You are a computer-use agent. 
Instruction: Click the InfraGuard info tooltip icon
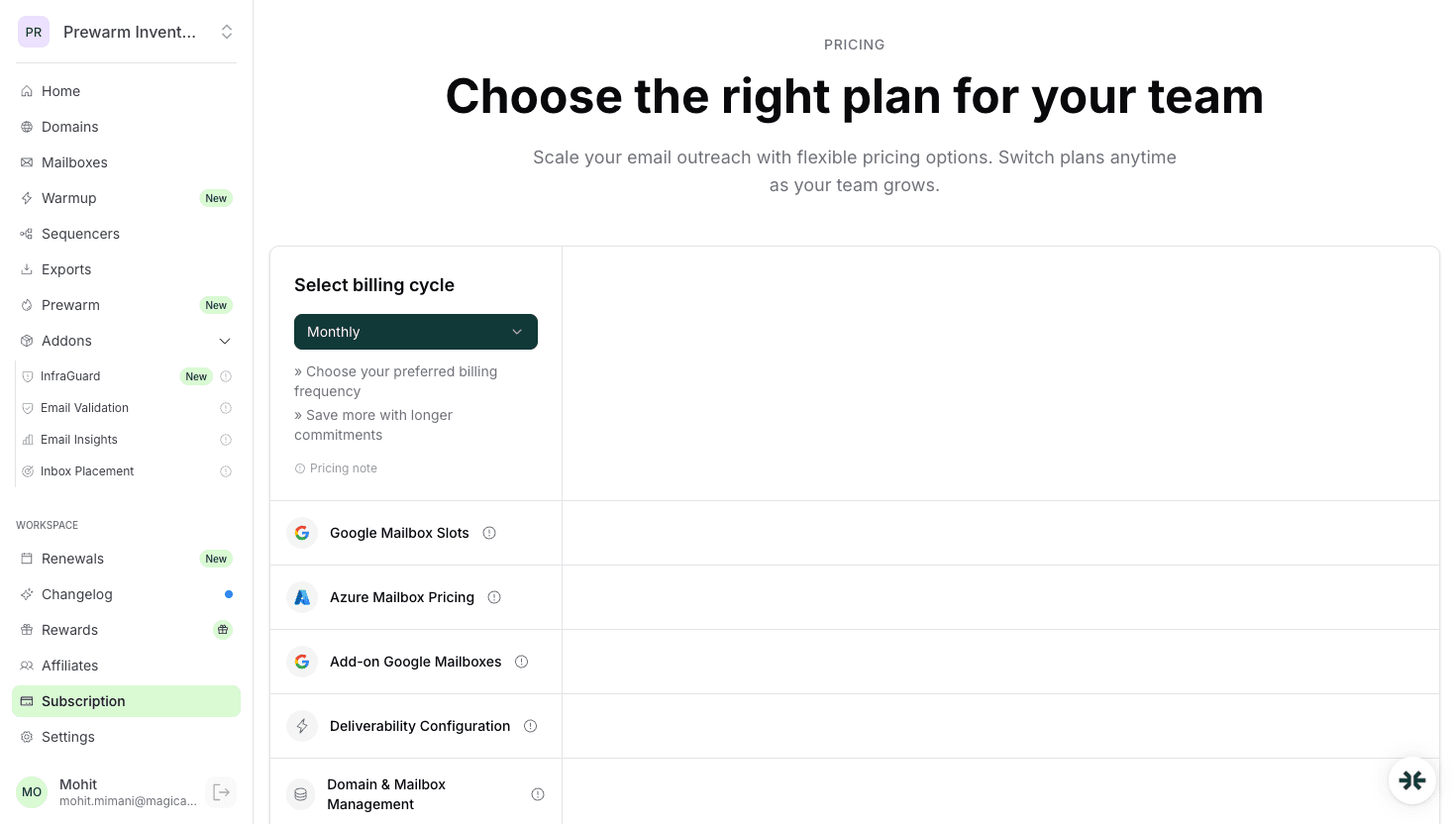[226, 376]
